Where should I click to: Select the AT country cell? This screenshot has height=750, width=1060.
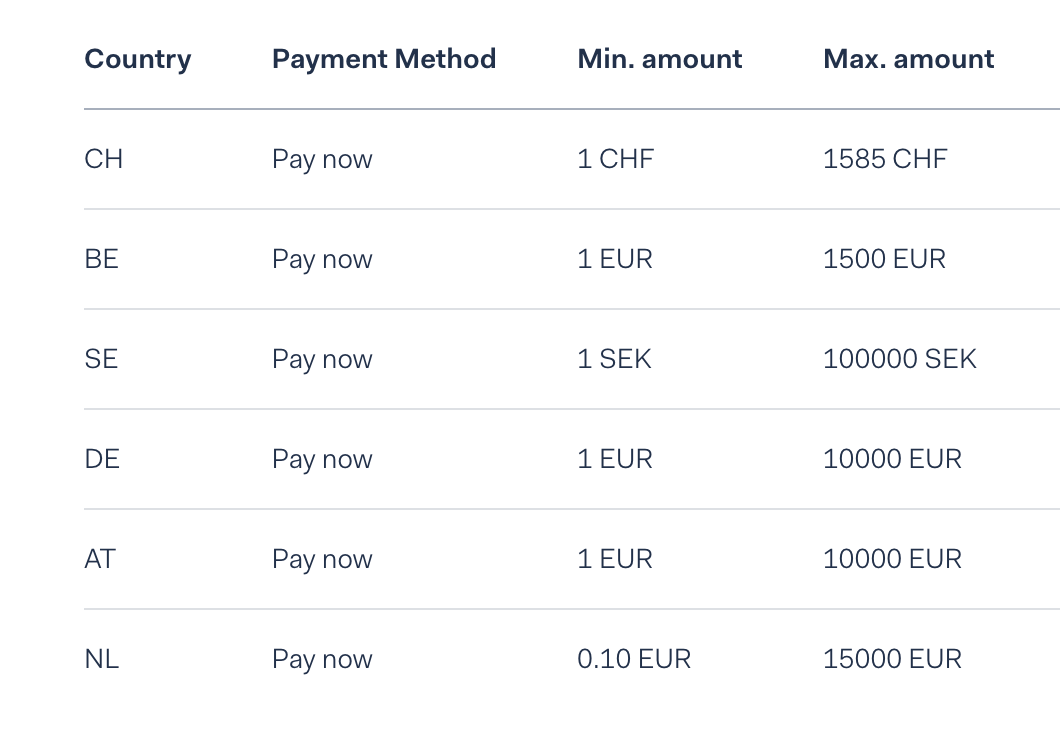click(100, 559)
